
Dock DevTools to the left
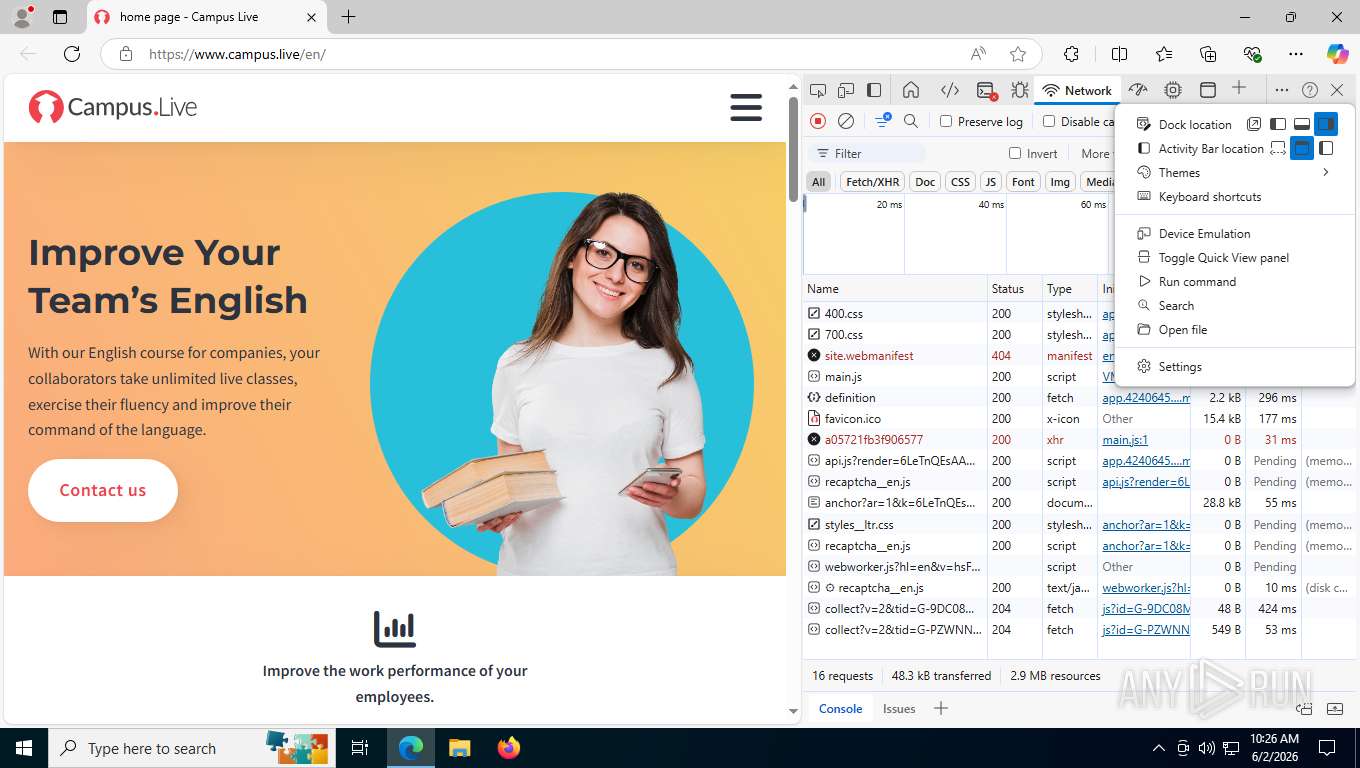click(1278, 124)
